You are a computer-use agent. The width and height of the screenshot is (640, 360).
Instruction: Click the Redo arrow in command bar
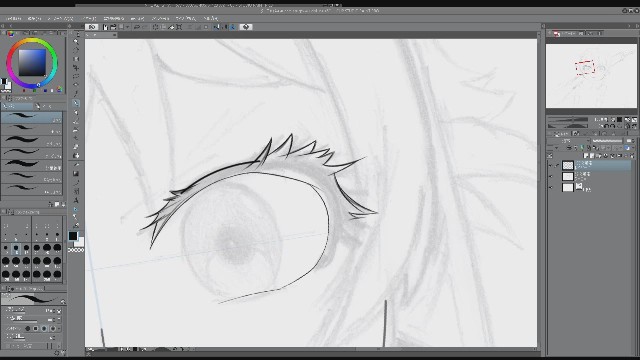pos(144,27)
